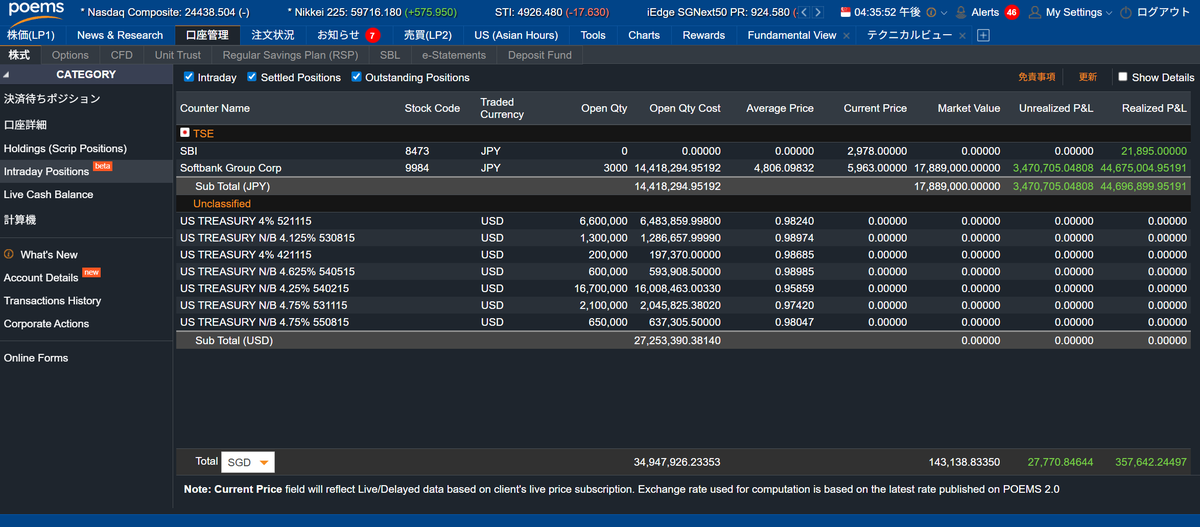The width and height of the screenshot is (1200, 527).
Task: Open News & Research menu
Action: 120,35
